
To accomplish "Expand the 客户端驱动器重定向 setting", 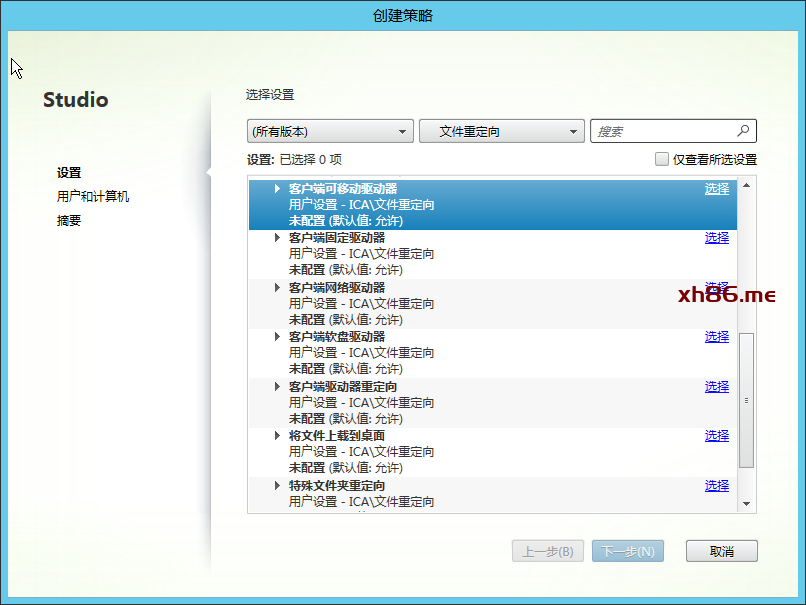I will tap(278, 387).
